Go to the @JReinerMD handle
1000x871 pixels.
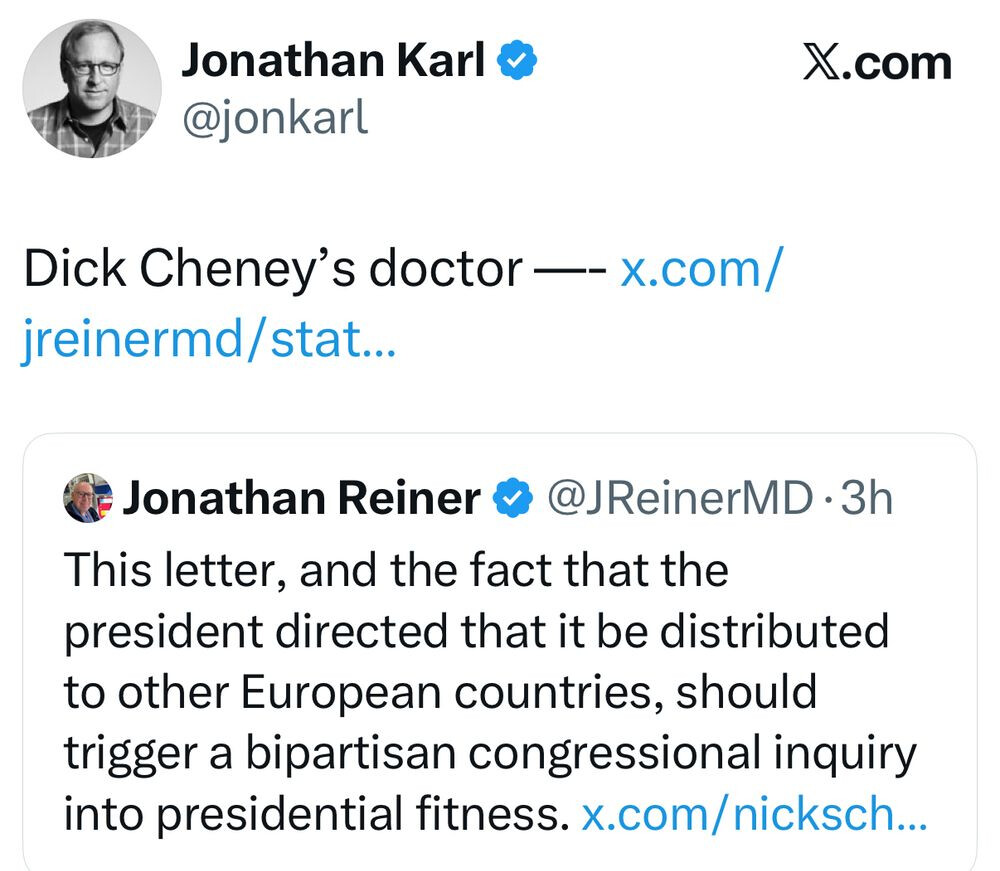pyautogui.click(x=674, y=498)
